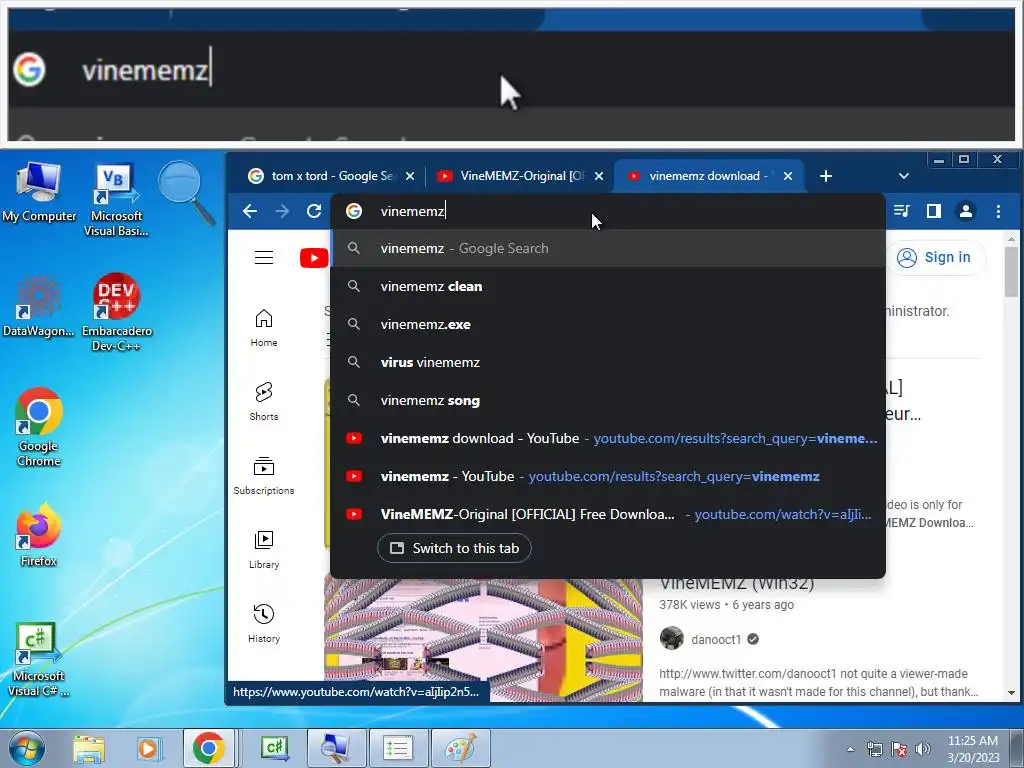Close the 'VineMEMZ-Original' tab
The width and height of the screenshot is (1024, 768).
tap(599, 176)
